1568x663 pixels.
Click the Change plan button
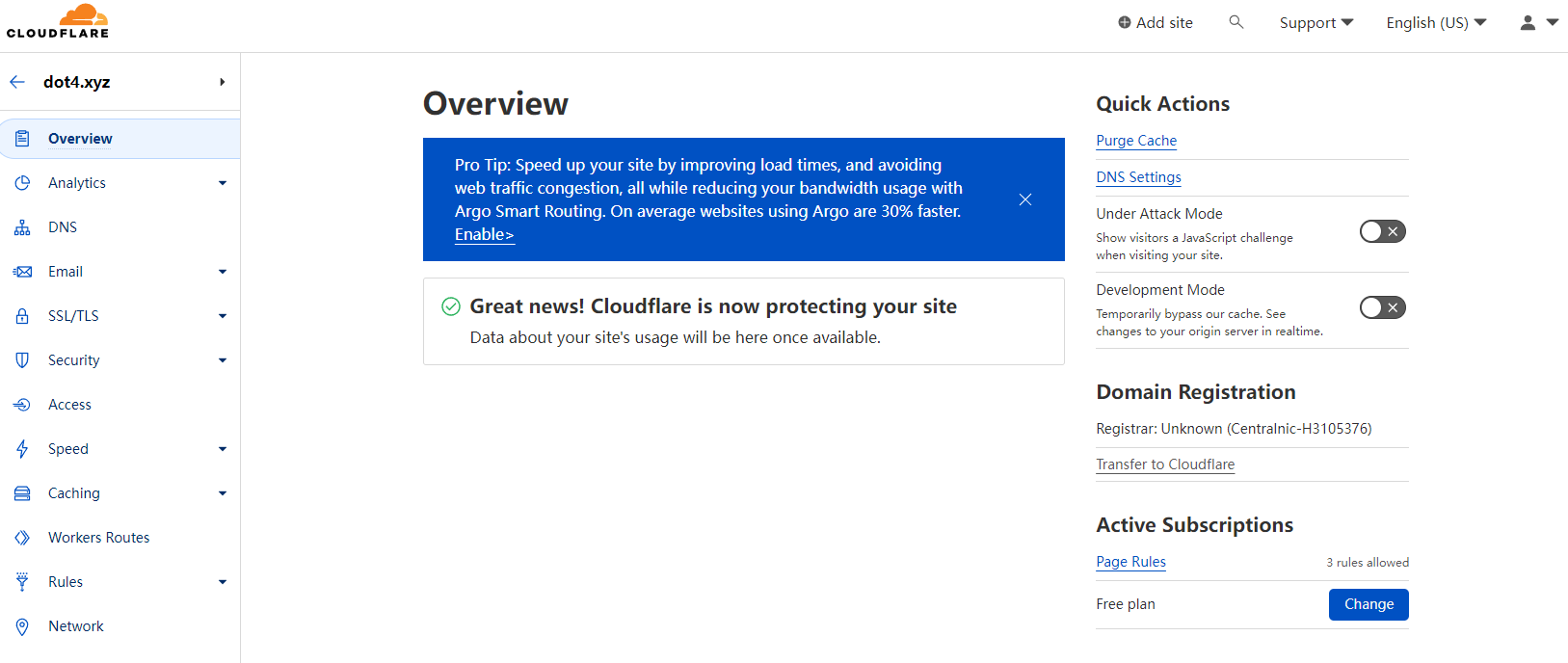click(1369, 604)
